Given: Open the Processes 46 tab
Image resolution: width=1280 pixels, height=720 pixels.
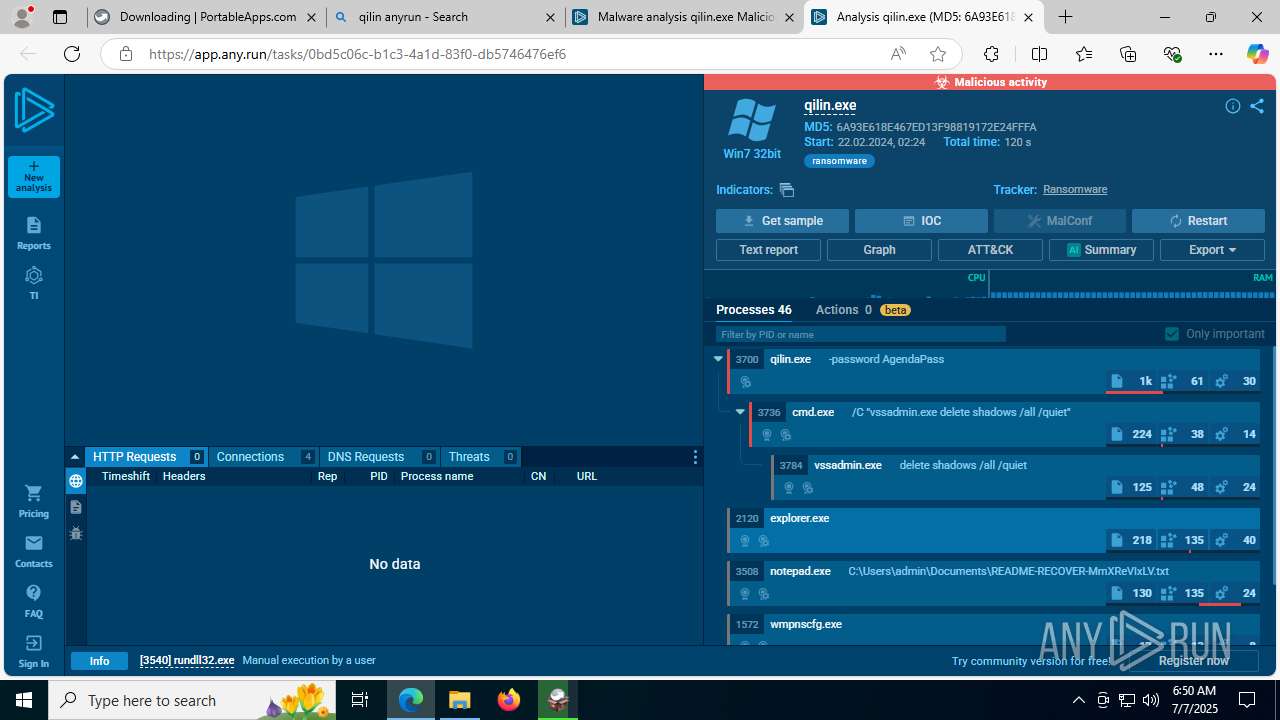Looking at the screenshot, I should (754, 310).
